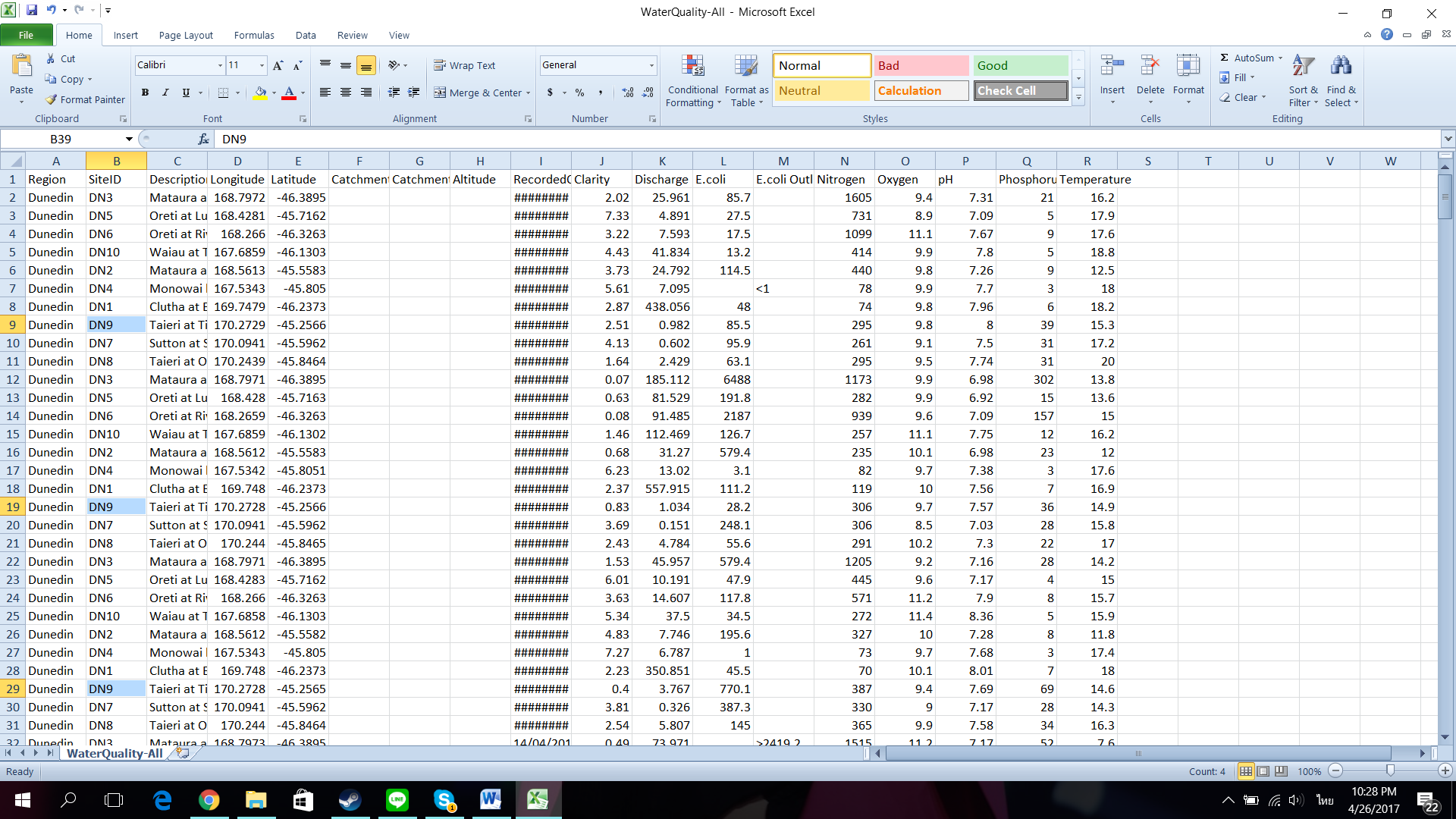Viewport: 1456px width, 819px height.
Task: Click the Format Painter icon
Action: 52,99
